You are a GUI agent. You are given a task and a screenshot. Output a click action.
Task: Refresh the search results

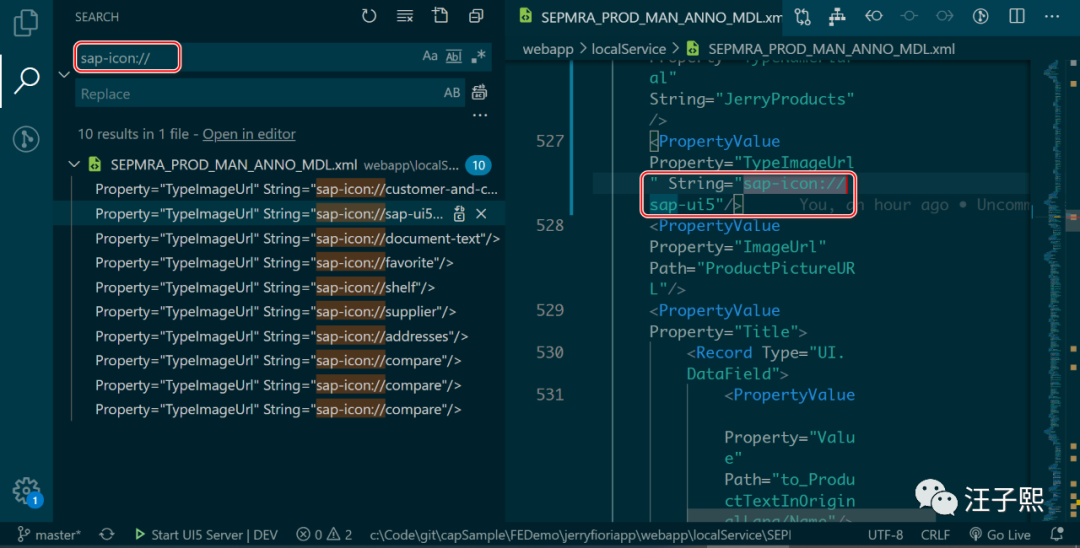click(x=369, y=16)
